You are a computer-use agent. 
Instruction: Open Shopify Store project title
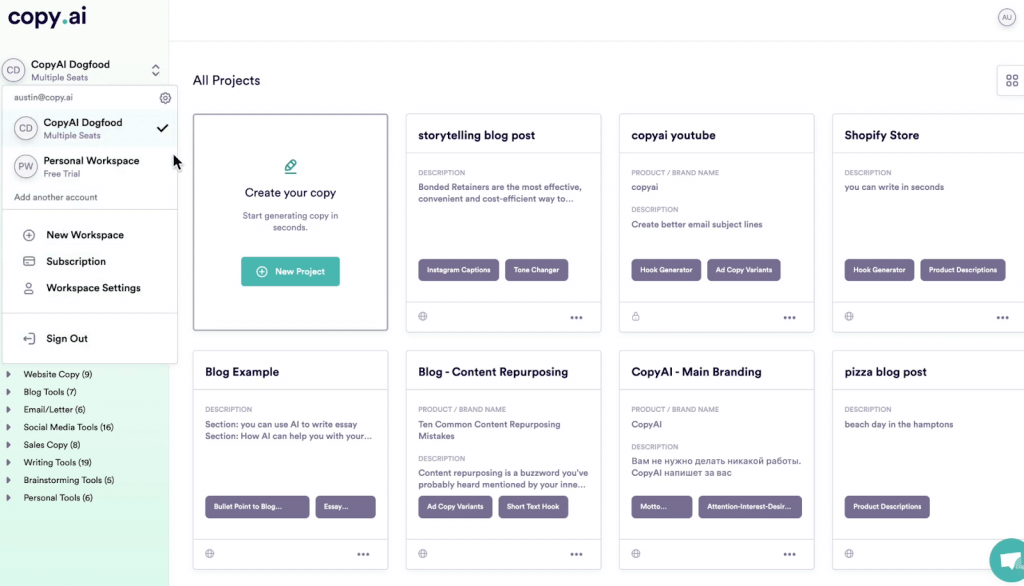[x=882, y=135]
